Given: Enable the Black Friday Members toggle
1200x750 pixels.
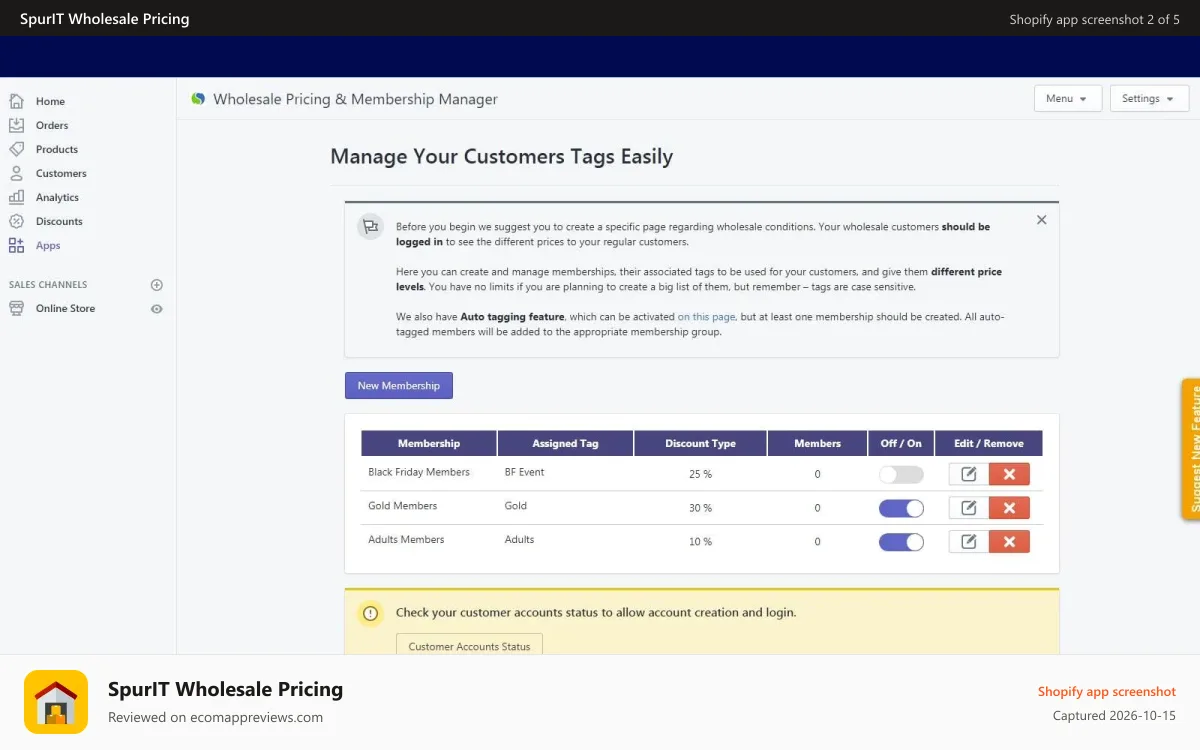Looking at the screenshot, I should point(901,474).
